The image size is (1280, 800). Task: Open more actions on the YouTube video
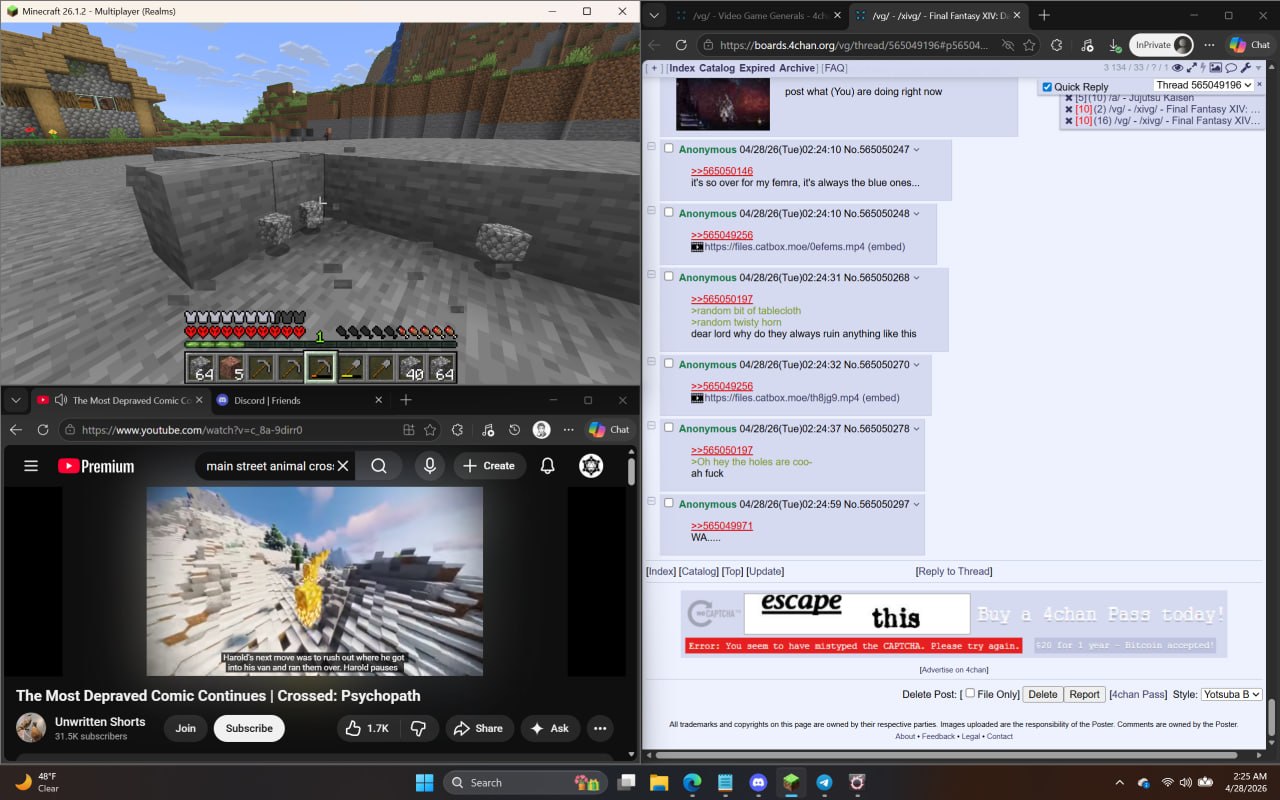tap(600, 729)
